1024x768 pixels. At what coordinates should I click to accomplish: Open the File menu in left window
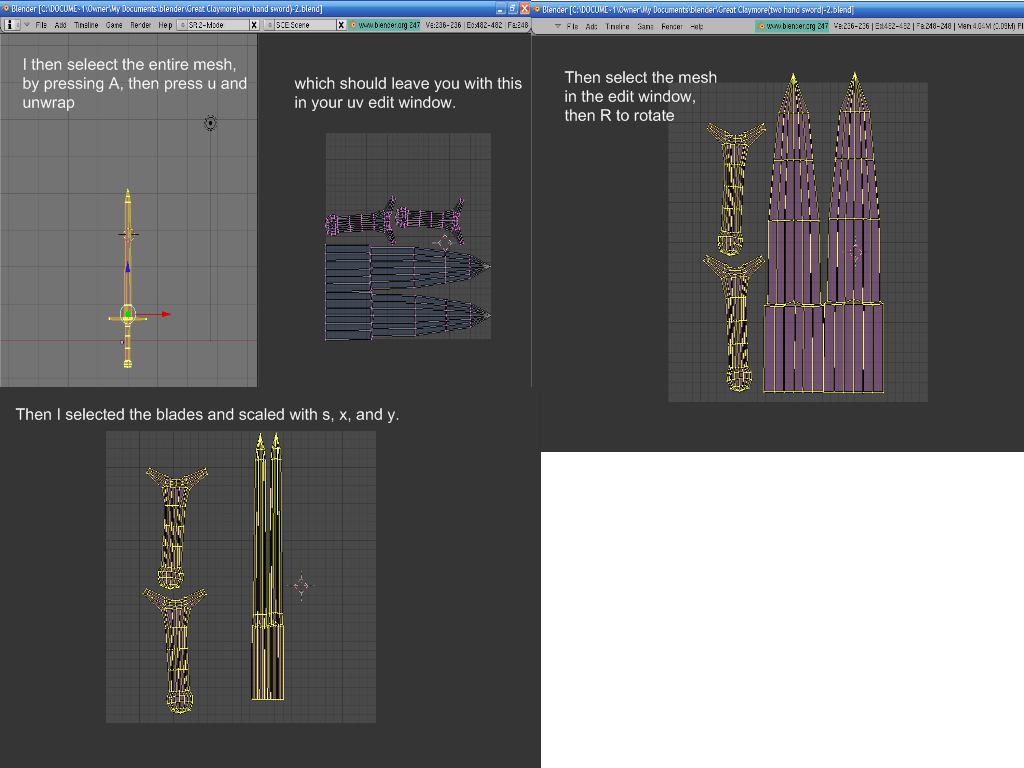point(41,25)
